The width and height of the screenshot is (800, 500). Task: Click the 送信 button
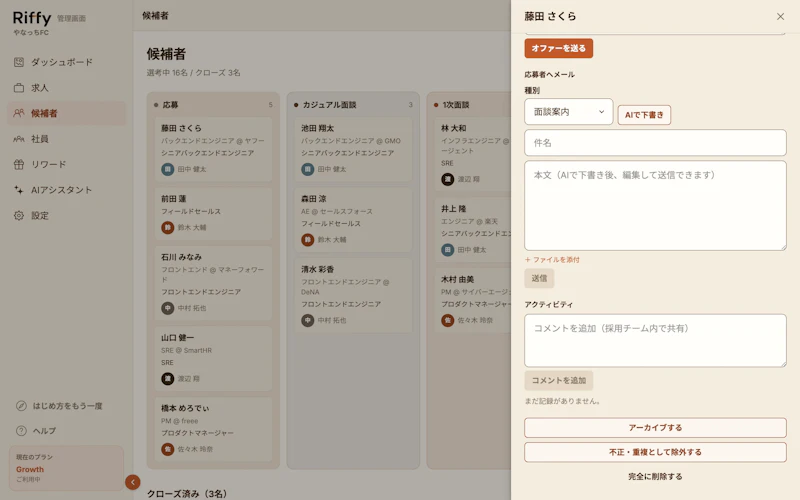coord(539,278)
